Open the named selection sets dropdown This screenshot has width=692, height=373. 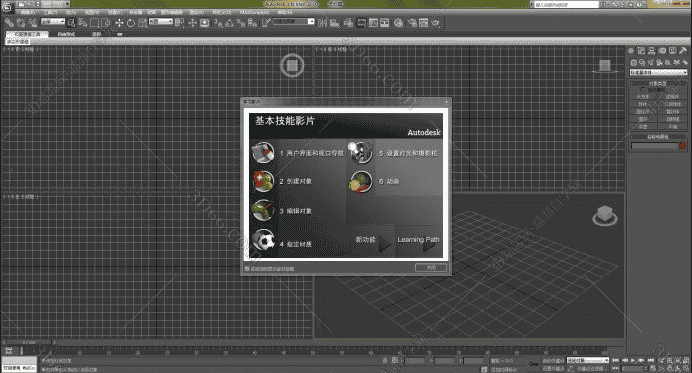293,21
